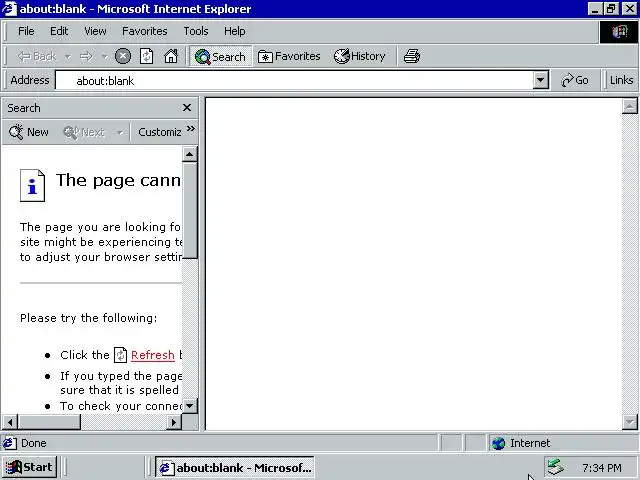Image resolution: width=640 pixels, height=480 pixels.
Task: Start a New search in panel
Action: (29, 132)
